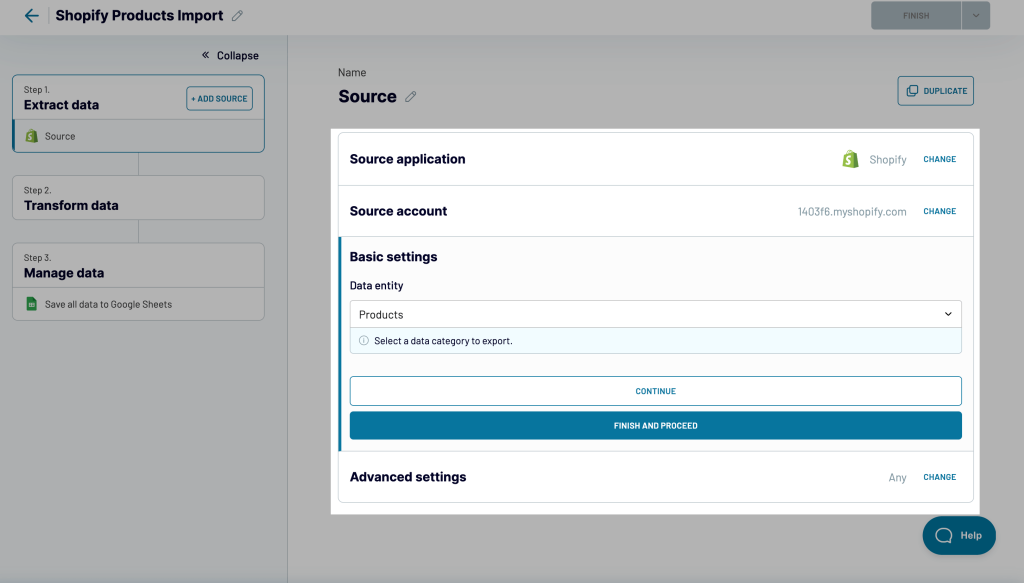Click the Source account heading
This screenshot has height=583, width=1024.
click(398, 212)
